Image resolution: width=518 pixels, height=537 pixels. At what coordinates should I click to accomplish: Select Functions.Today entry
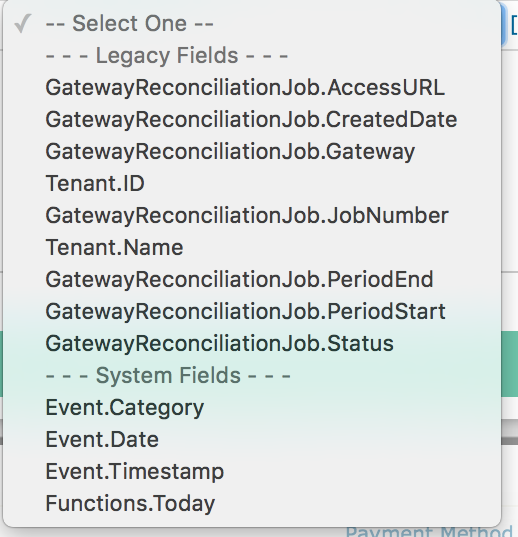click(x=252, y=503)
